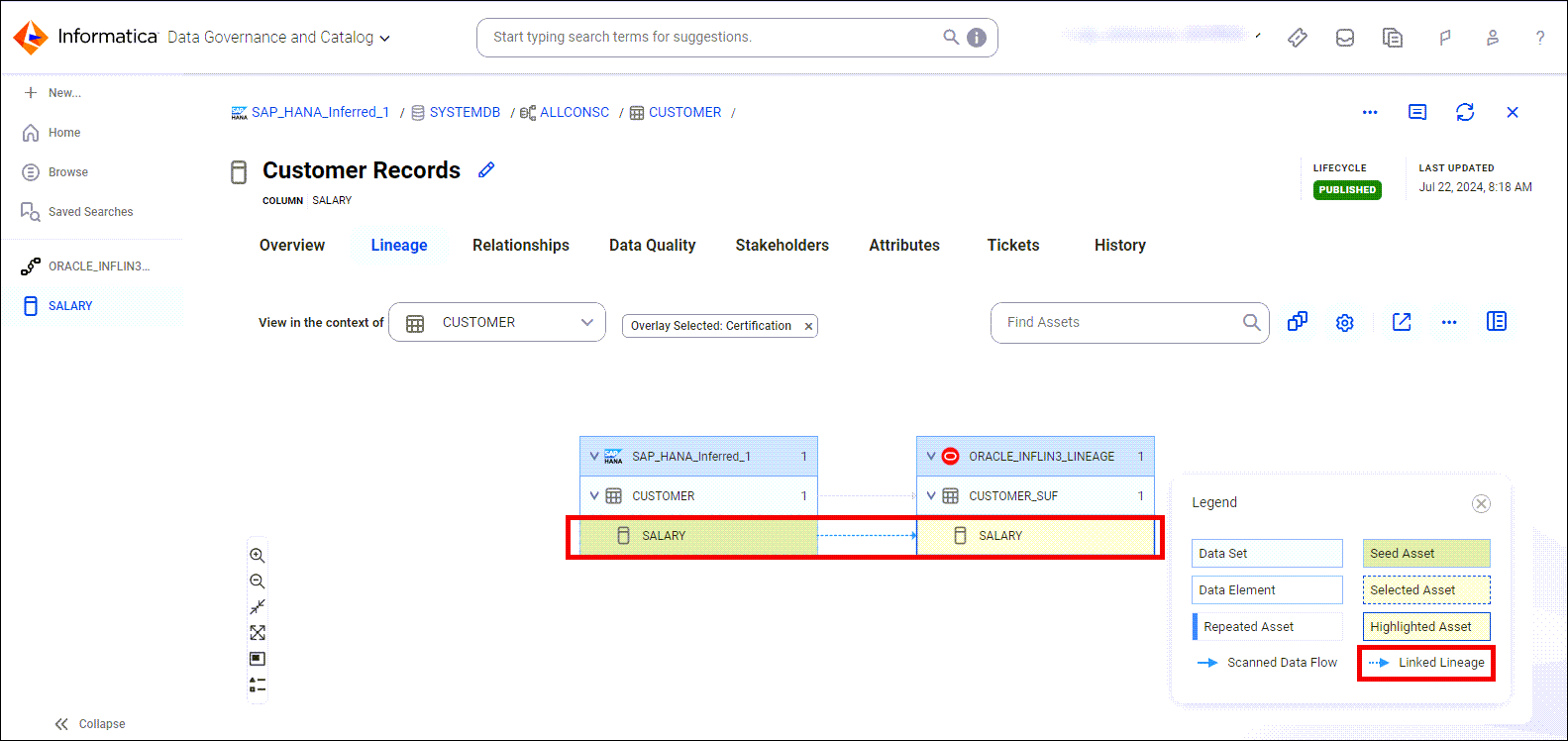Click the Informatica logo
Screen dimensions: 1568x741
pyautogui.click(x=85, y=37)
